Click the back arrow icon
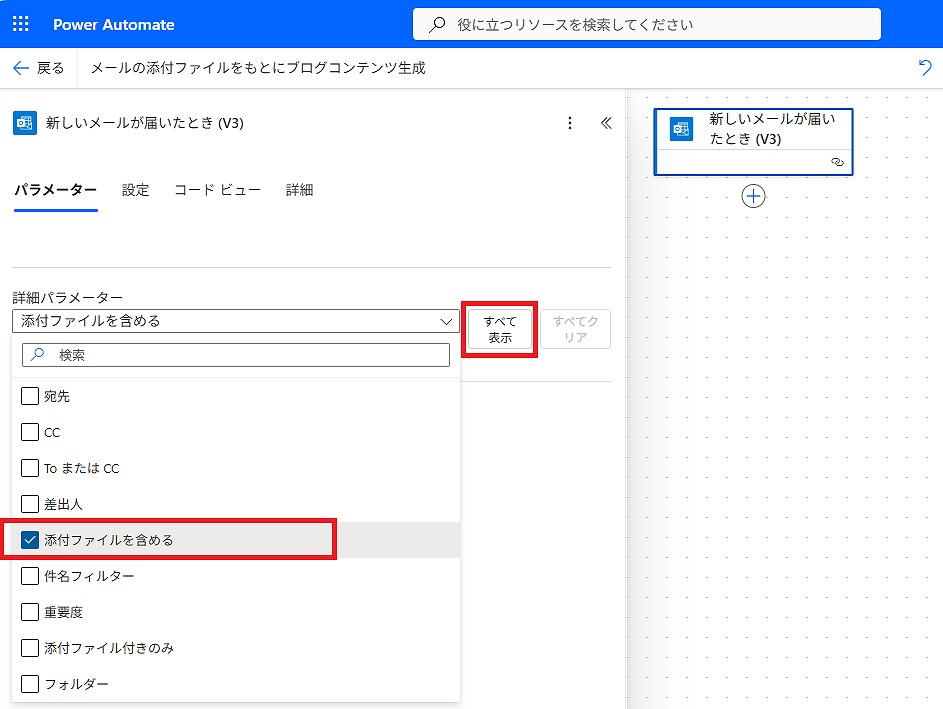Image resolution: width=943 pixels, height=709 pixels. click(21, 68)
